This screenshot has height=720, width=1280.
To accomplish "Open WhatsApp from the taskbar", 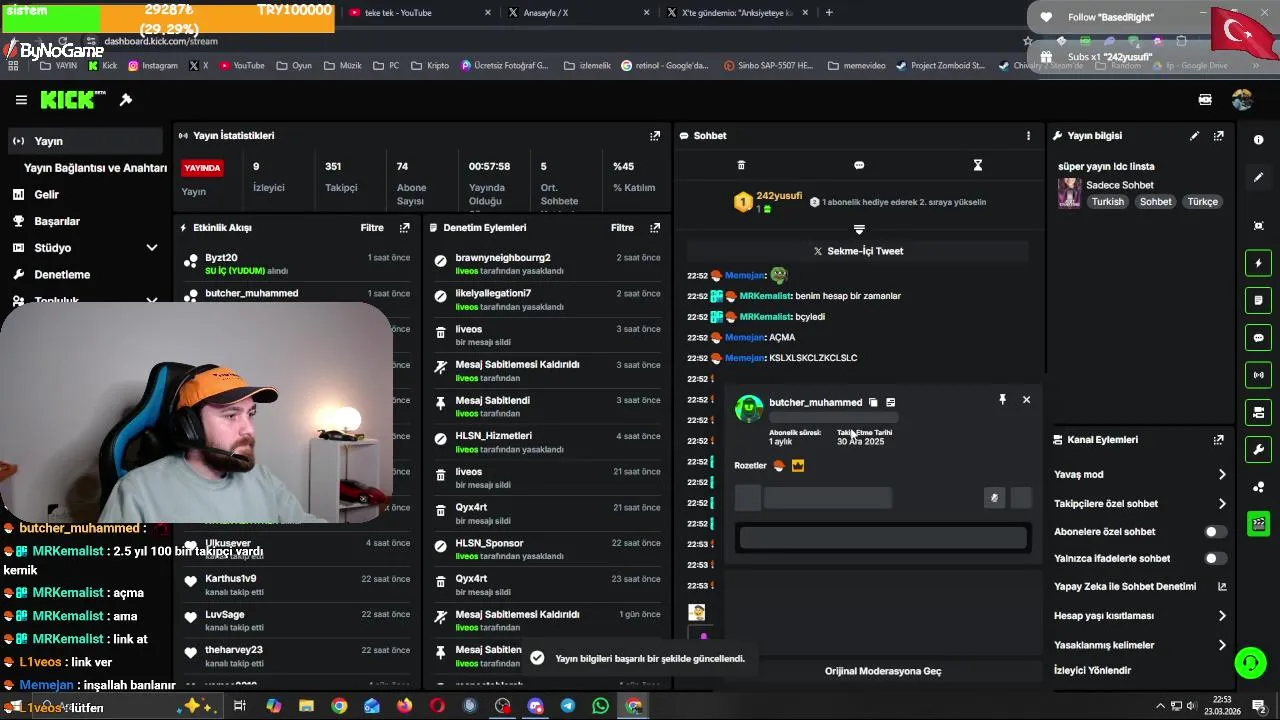I will coord(600,706).
